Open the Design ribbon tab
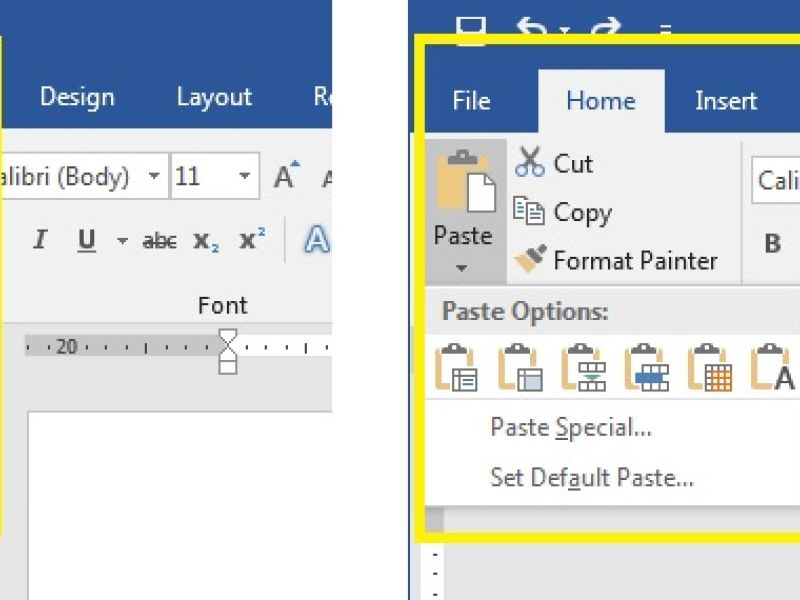This screenshot has height=600, width=800. coord(77,97)
